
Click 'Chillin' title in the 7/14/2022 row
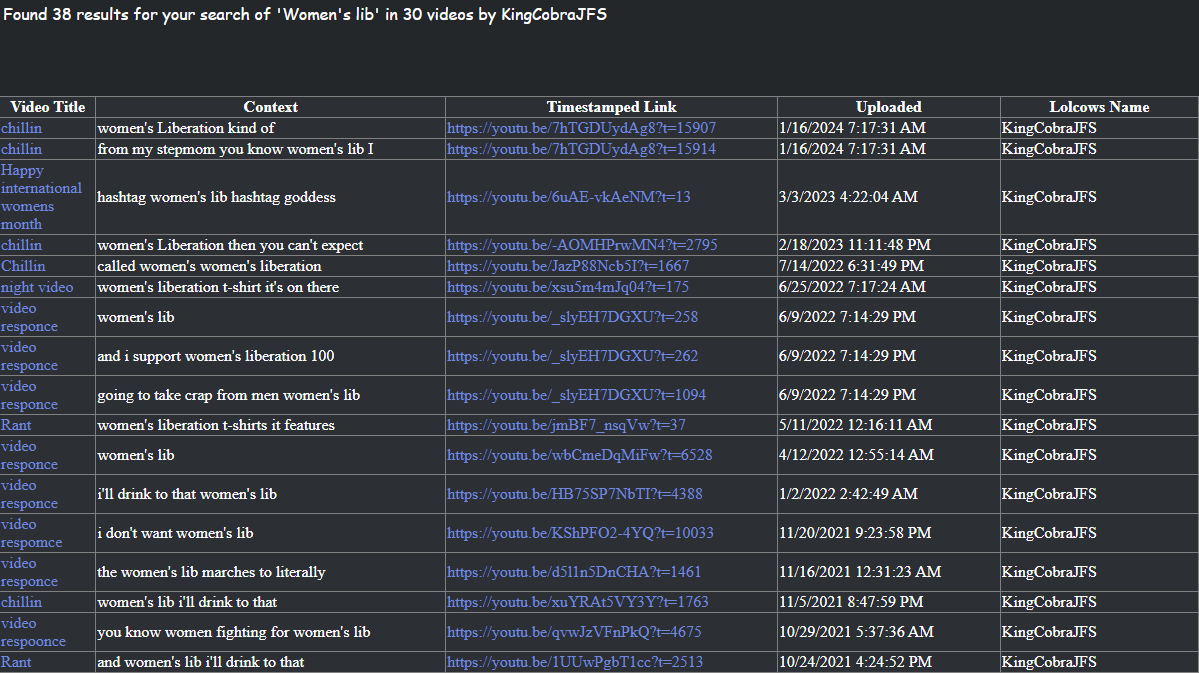tap(23, 265)
